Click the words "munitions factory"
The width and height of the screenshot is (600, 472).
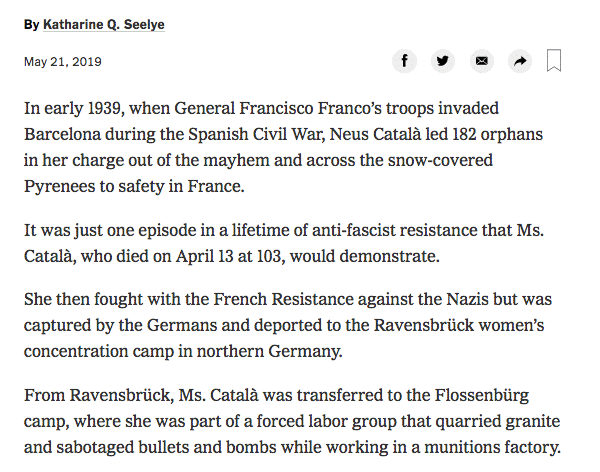pyautogui.click(x=492, y=448)
